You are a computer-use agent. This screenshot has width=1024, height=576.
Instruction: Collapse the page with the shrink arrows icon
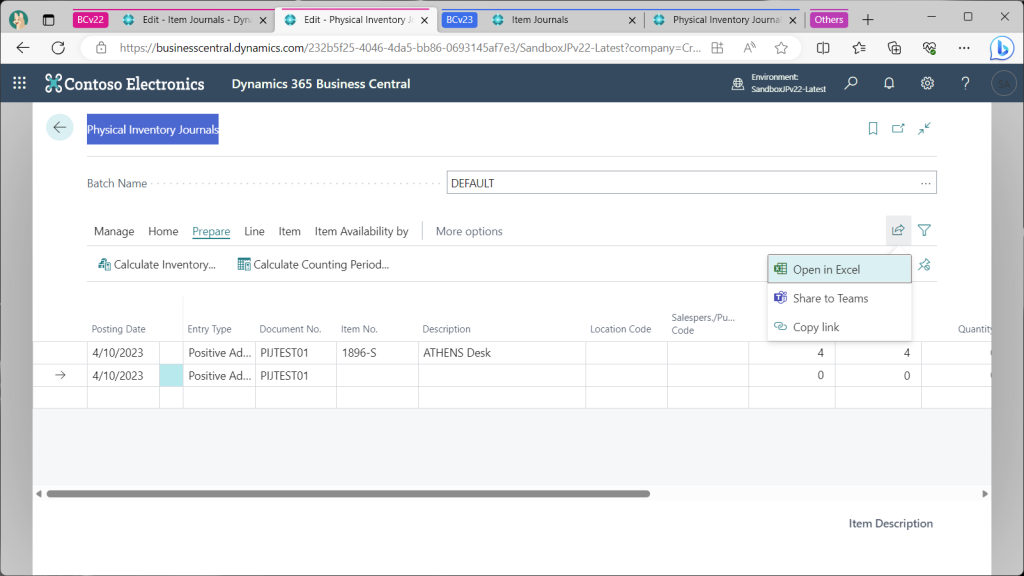pos(924,129)
